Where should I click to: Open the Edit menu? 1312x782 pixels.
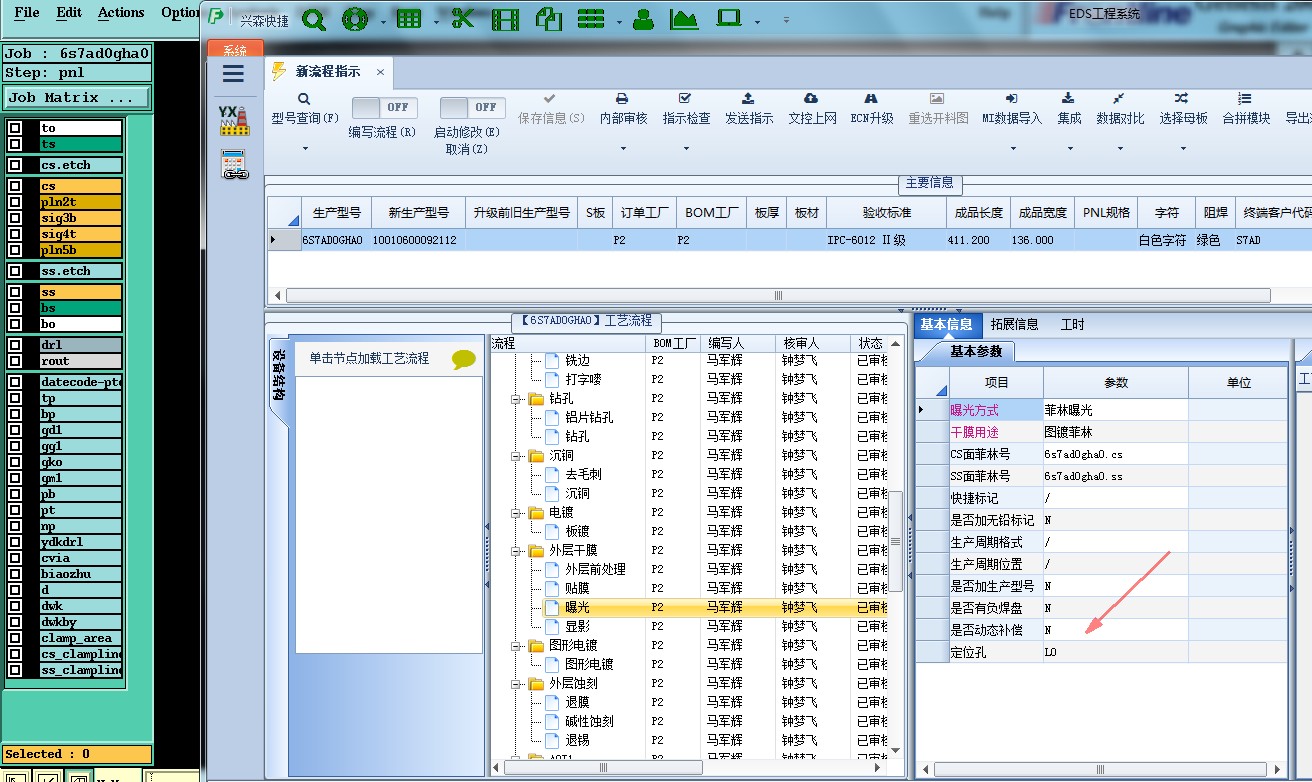[x=69, y=13]
